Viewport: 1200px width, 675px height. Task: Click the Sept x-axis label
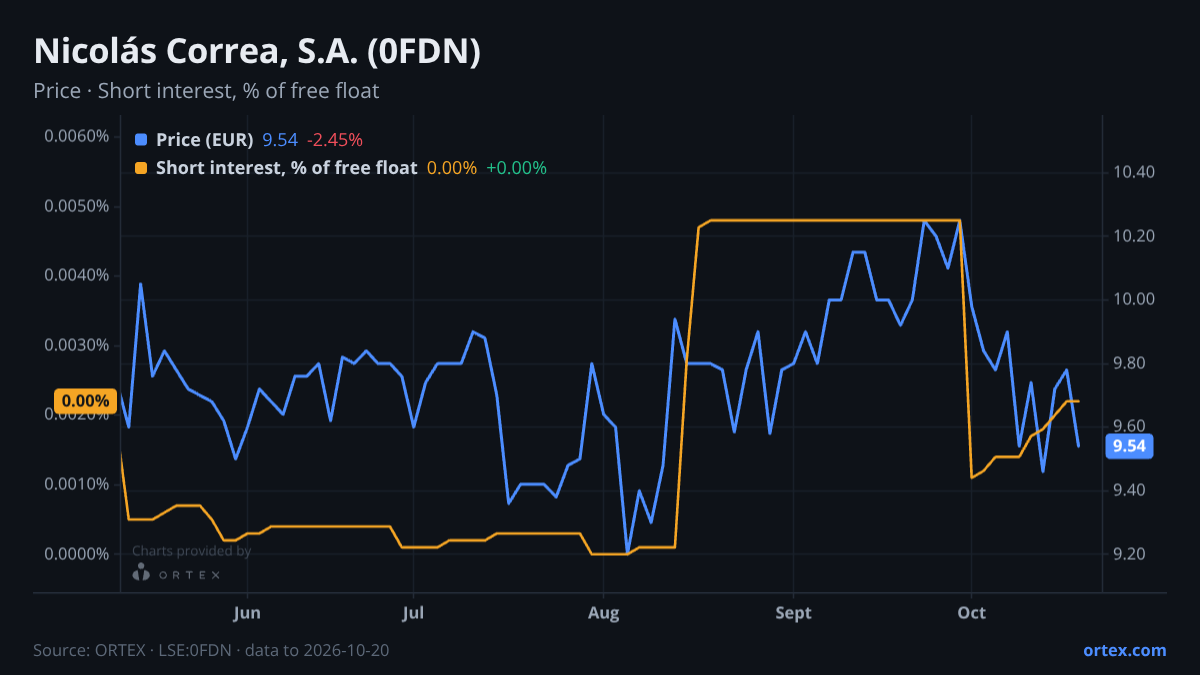(793, 612)
